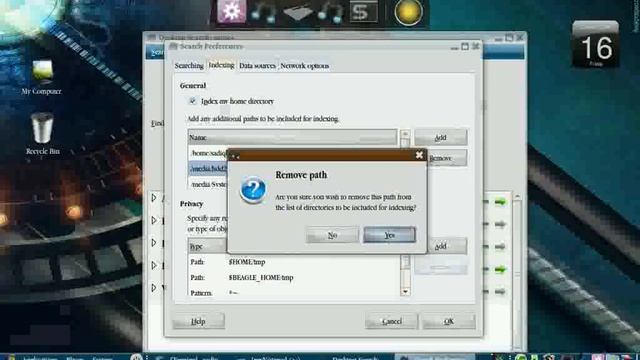Click the yellow orb icon in the top dock
This screenshot has width=640, height=360.
point(408,12)
